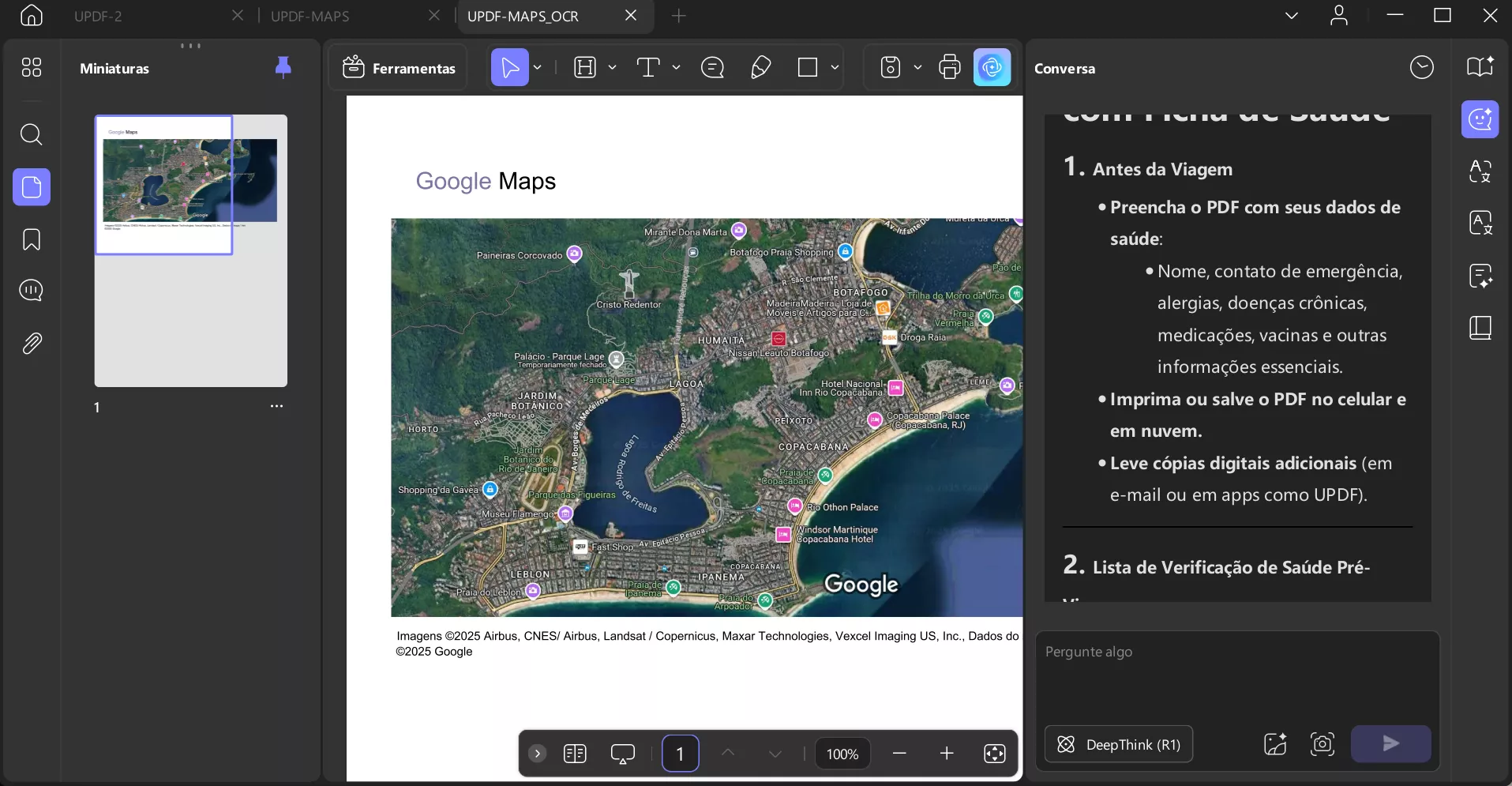Screen dimensions: 1512x786
Task: Select the cursor selection tool
Action: [510, 68]
